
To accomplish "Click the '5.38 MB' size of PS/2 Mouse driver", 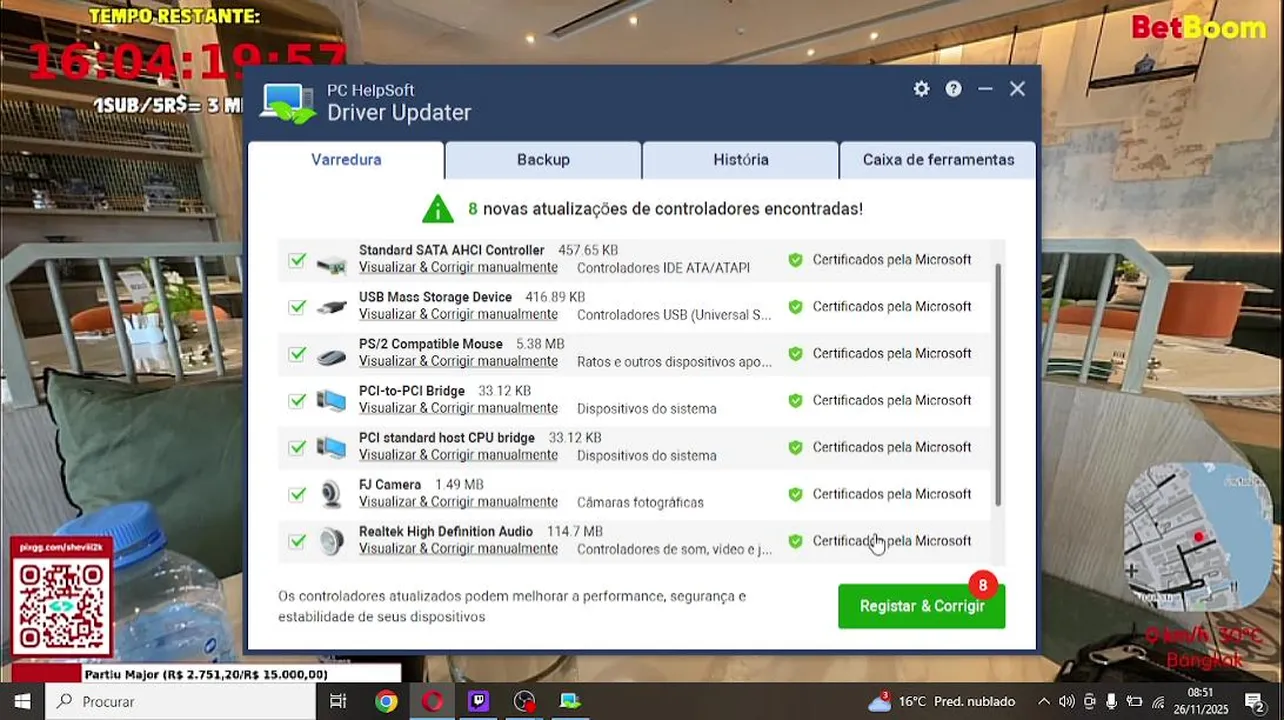I will (540, 344).
